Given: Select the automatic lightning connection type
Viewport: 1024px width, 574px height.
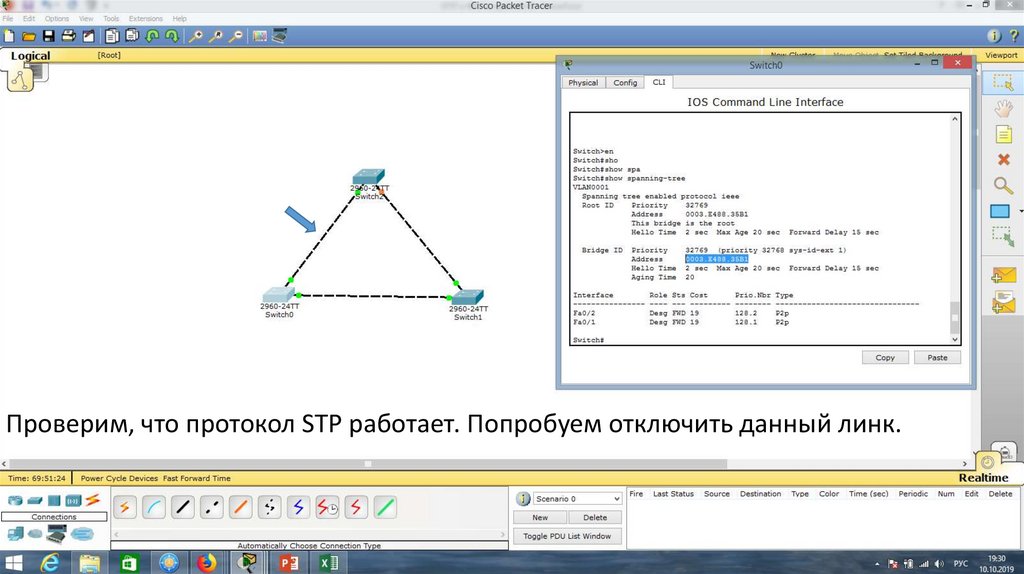Looking at the screenshot, I should pos(125,507).
